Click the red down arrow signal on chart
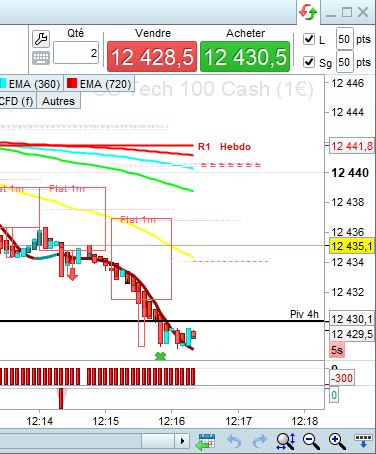Screen dimensions: 376x454 click(72, 274)
